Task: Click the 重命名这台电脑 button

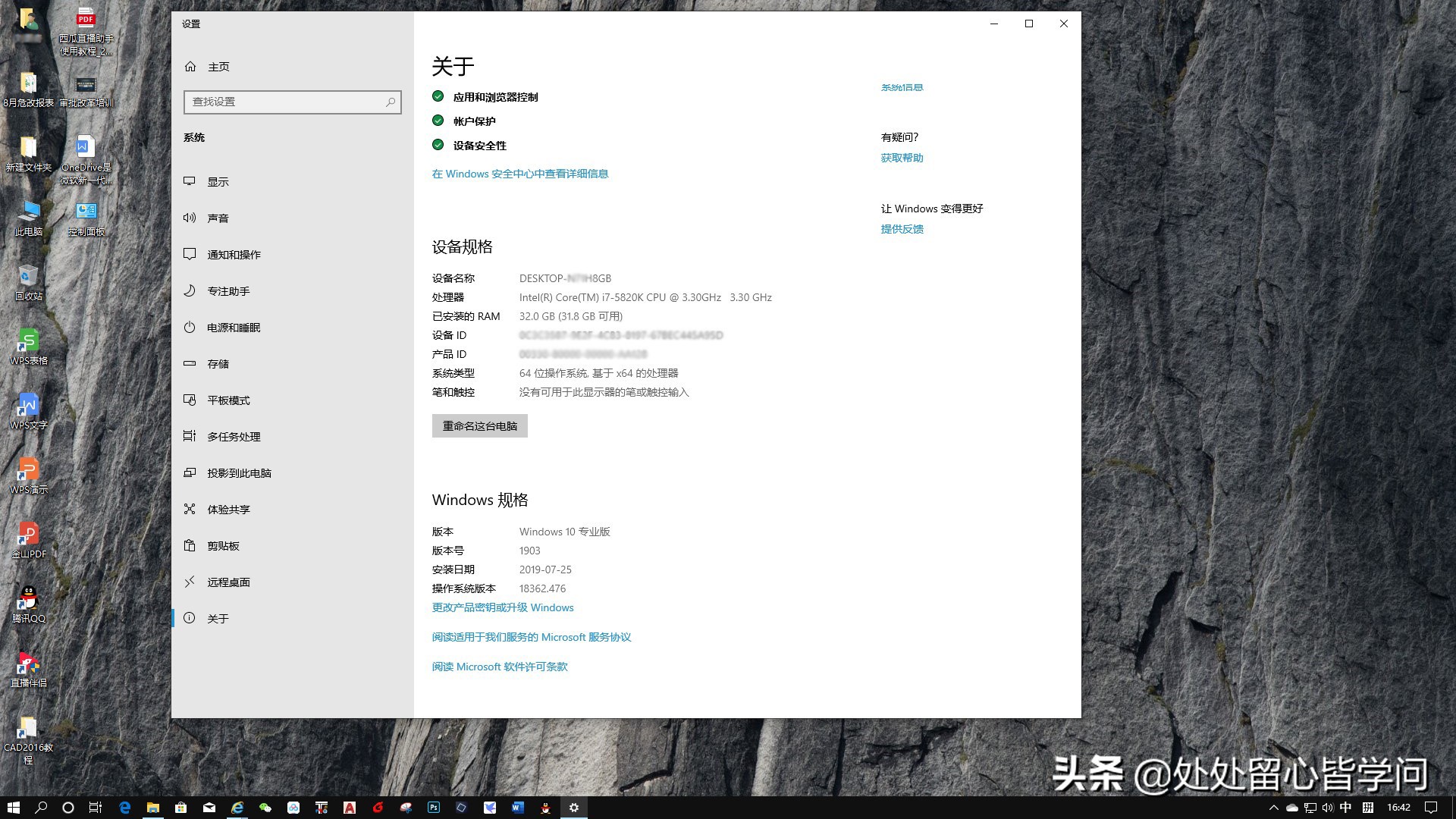Action: click(479, 425)
